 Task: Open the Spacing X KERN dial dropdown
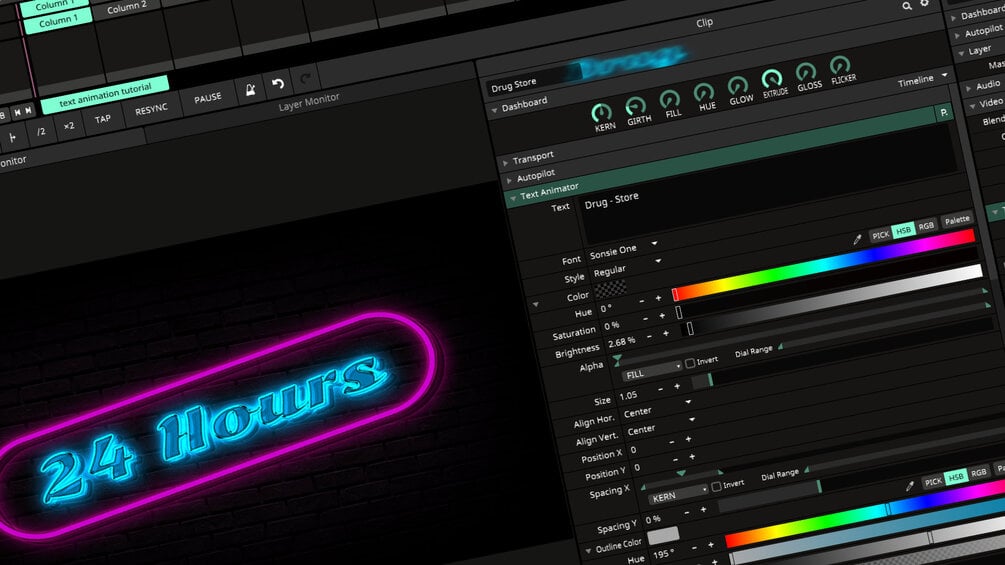click(x=678, y=495)
